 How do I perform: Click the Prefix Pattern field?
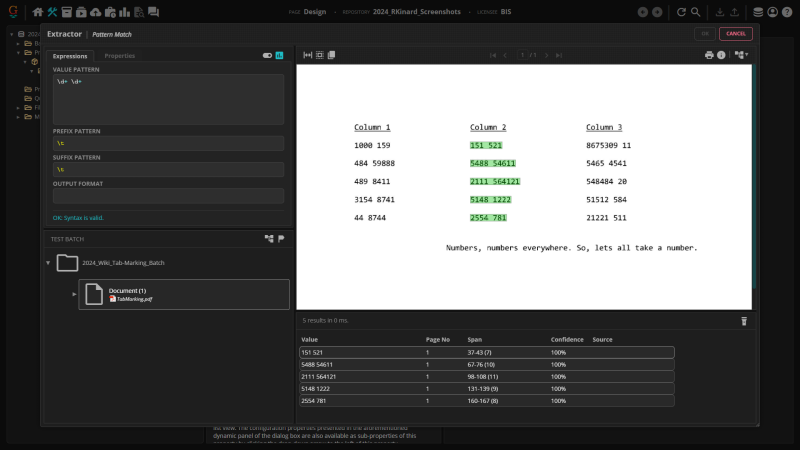(x=168, y=143)
